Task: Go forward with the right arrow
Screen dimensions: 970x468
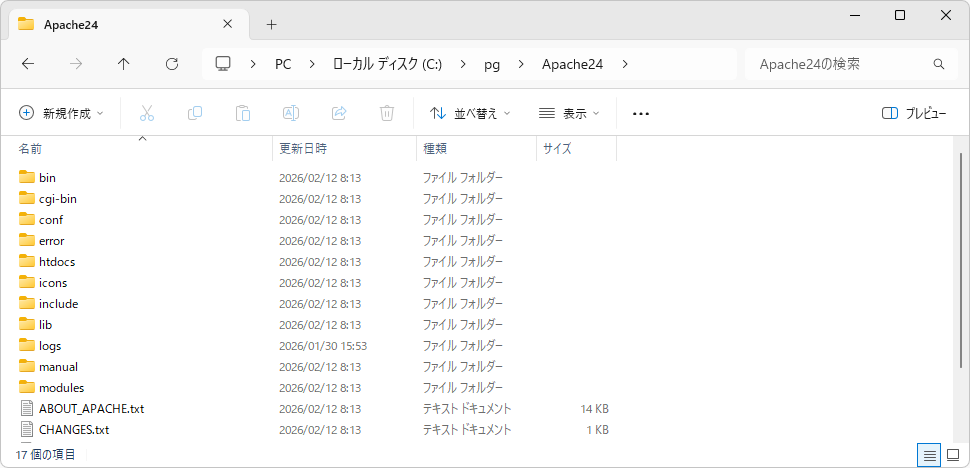Action: click(x=76, y=64)
